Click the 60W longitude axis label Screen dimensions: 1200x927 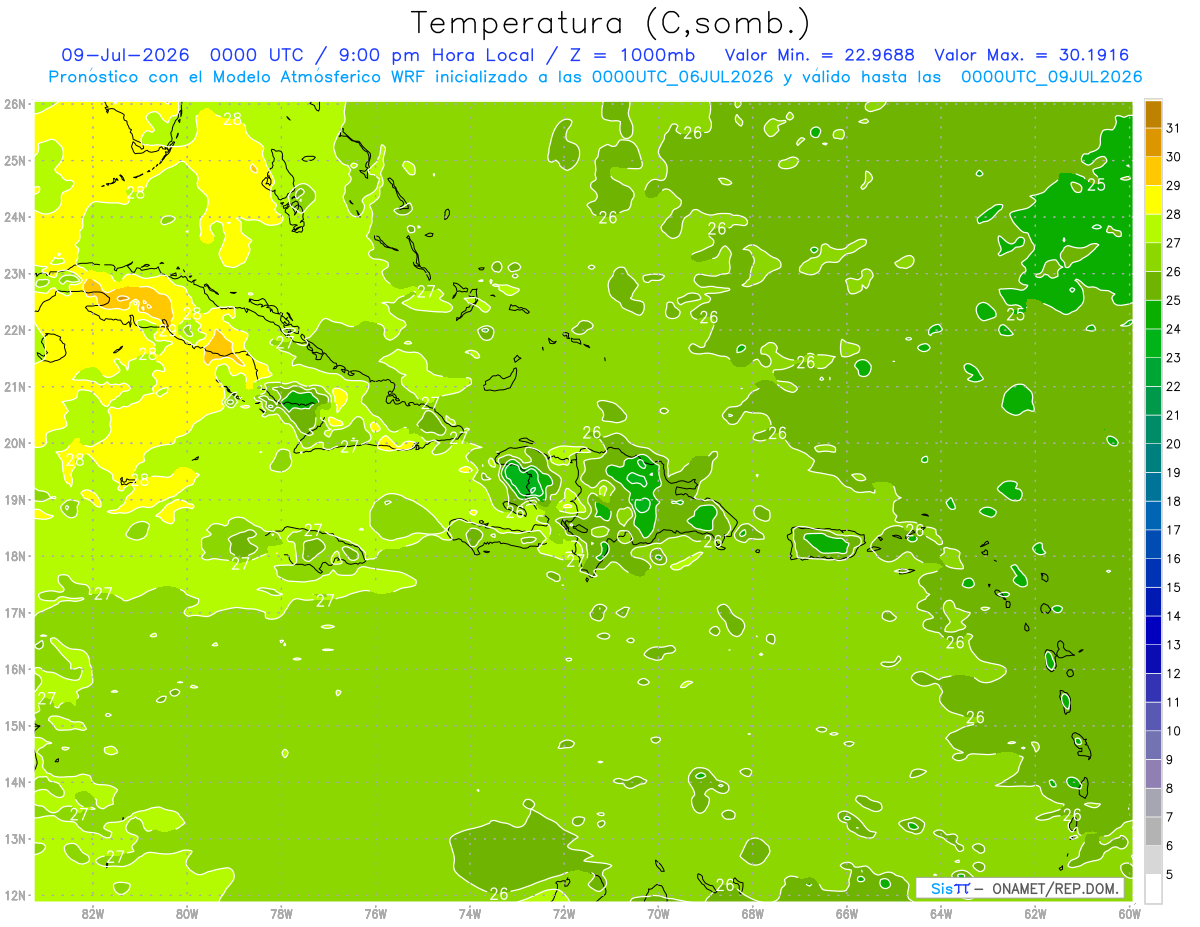[1129, 913]
